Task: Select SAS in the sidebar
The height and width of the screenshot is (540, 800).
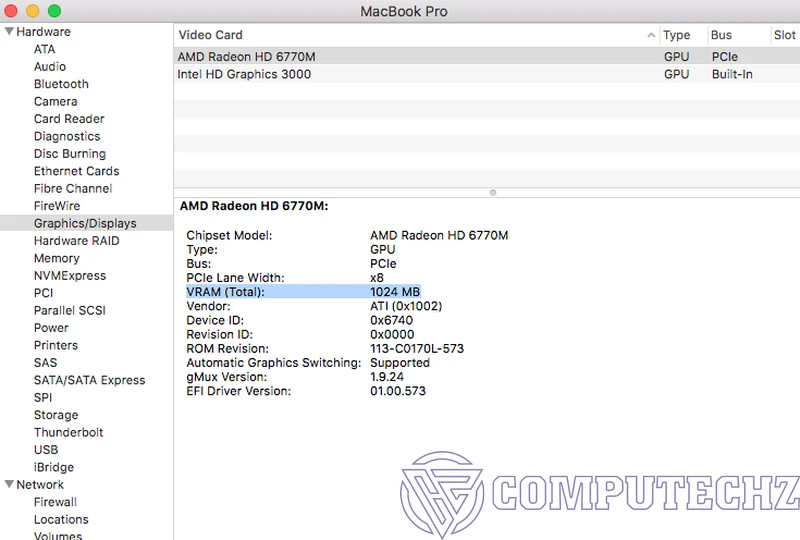Action: click(45, 362)
